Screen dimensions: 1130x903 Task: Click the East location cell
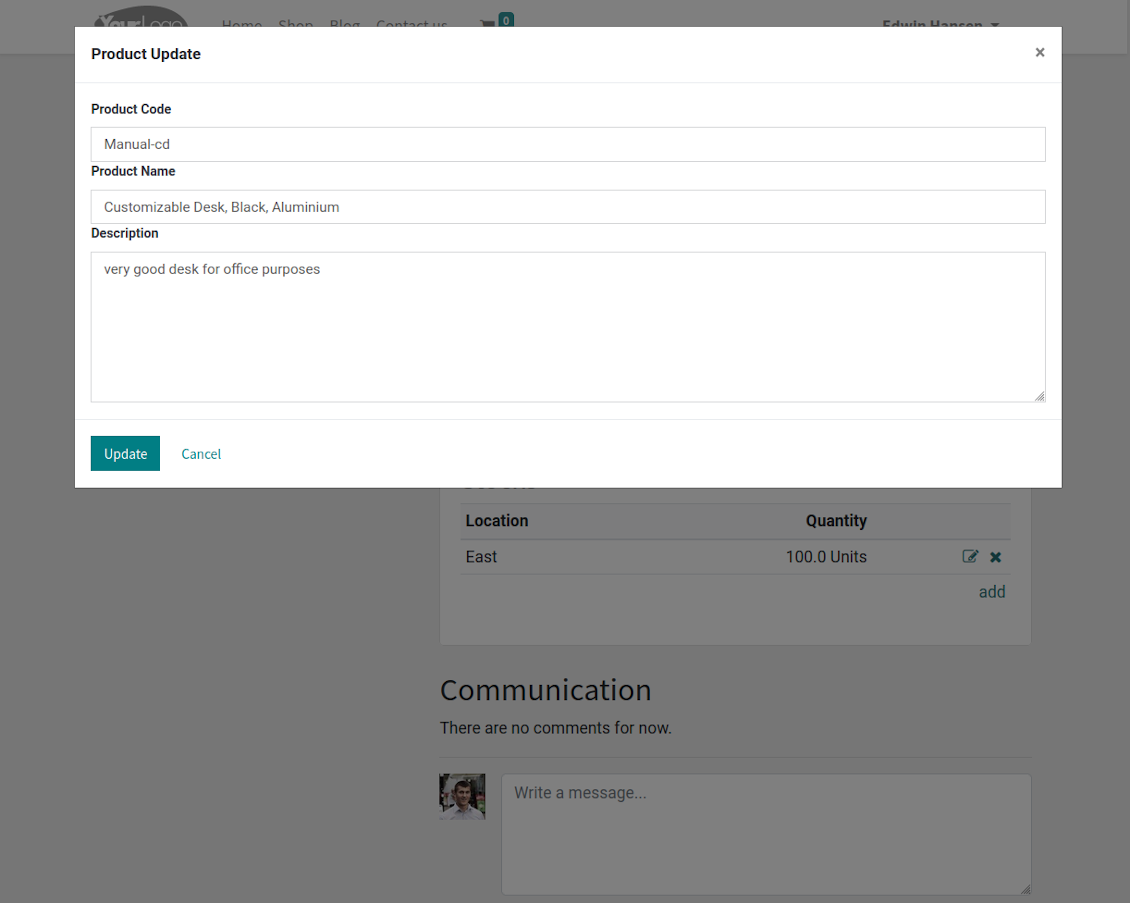481,556
